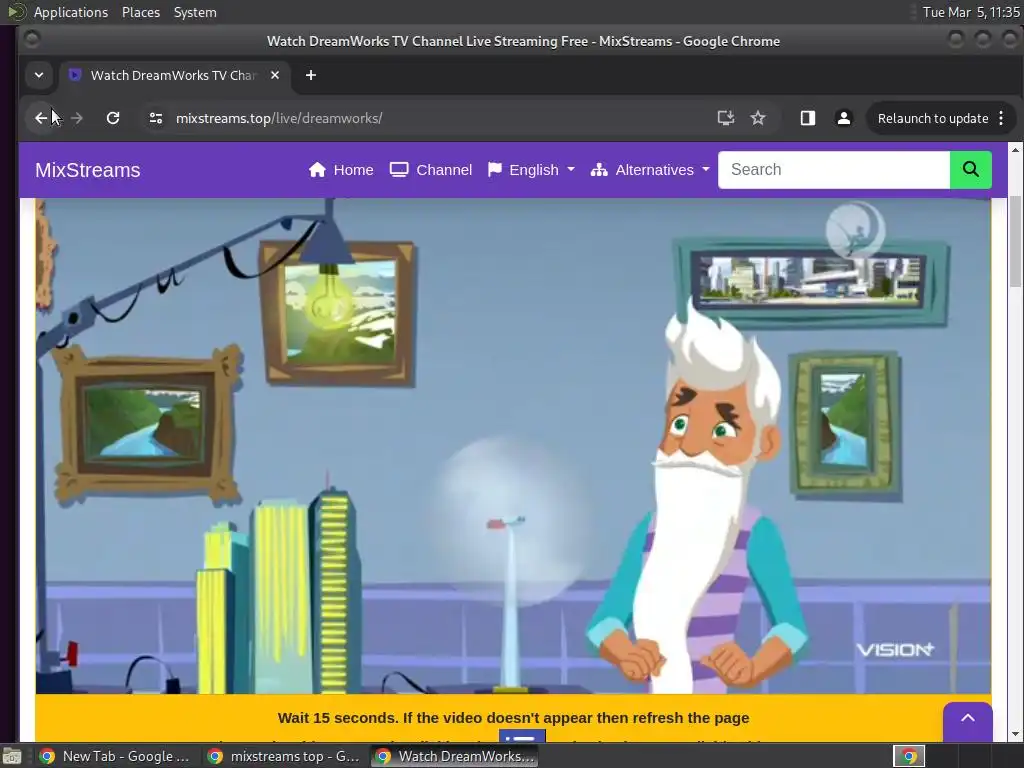Viewport: 1024px width, 768px height.
Task: Open a new browser tab
Action: coord(311,75)
